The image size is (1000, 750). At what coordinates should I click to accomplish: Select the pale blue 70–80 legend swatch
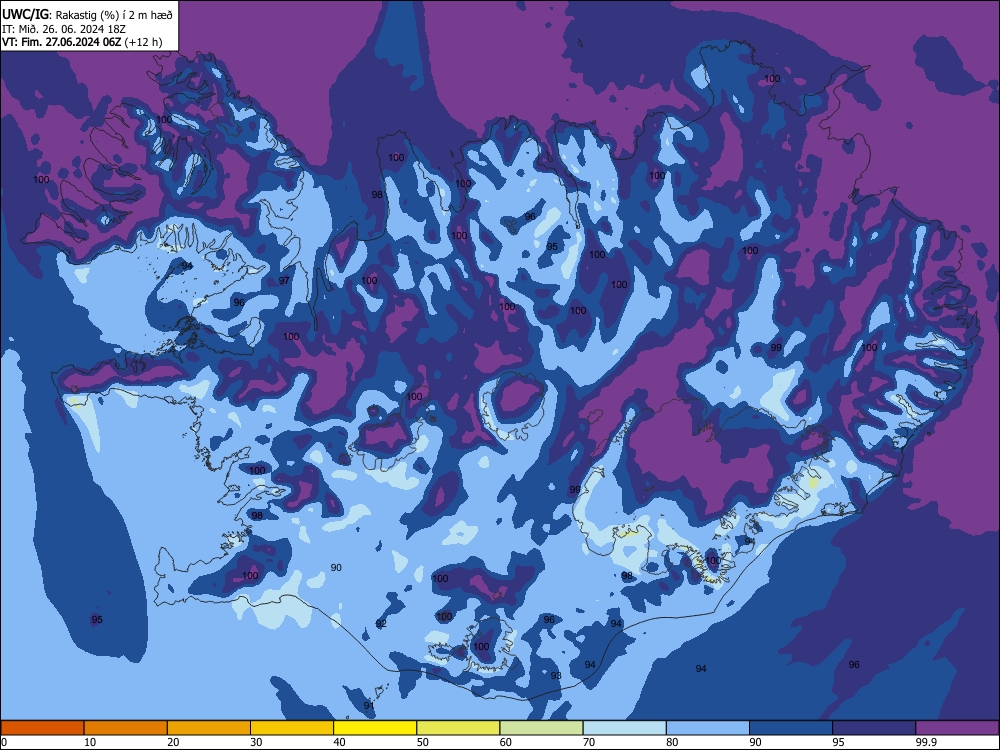coord(625,728)
